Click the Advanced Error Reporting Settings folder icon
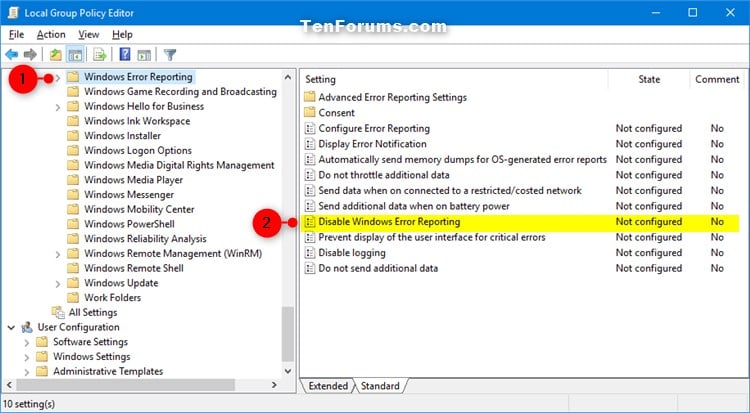The image size is (750, 413). tap(310, 97)
